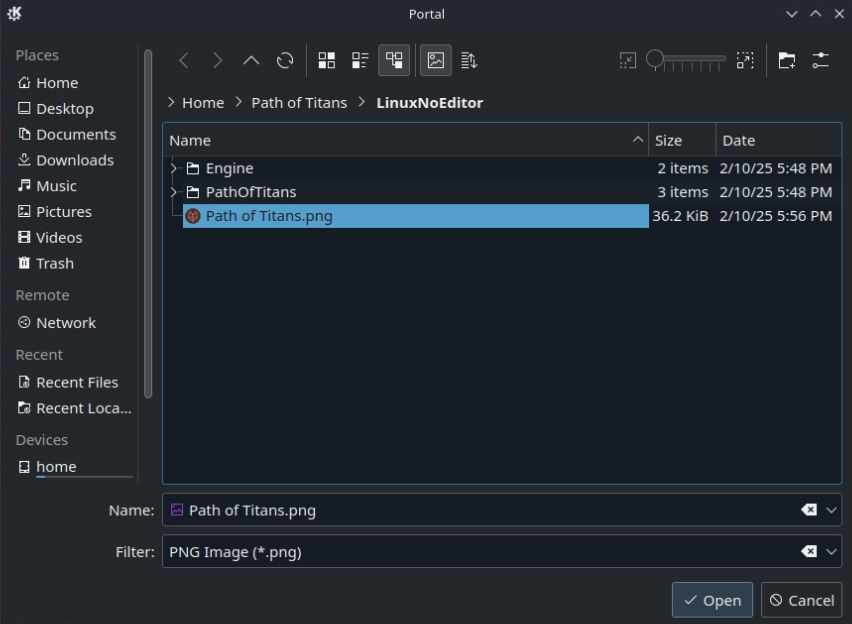Viewport: 852px width, 624px height.
Task: Click Path of Titans breadcrumb
Action: pos(299,103)
